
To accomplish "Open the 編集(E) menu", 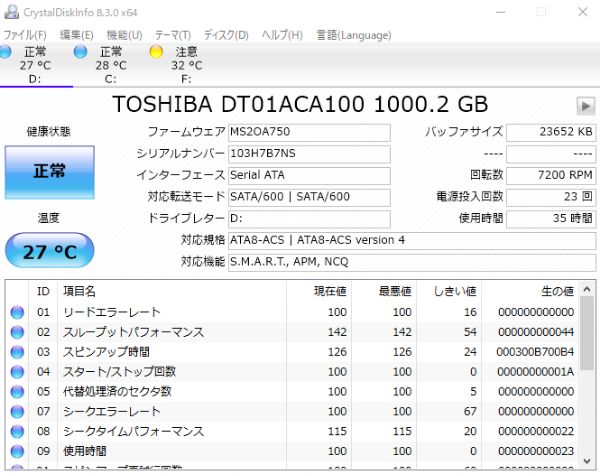I will point(77,35).
